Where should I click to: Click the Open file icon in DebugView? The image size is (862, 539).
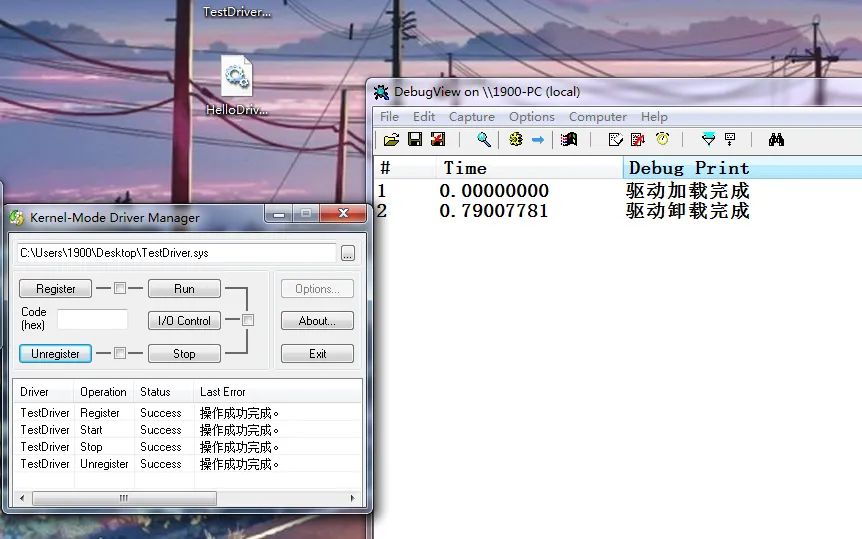click(x=391, y=140)
